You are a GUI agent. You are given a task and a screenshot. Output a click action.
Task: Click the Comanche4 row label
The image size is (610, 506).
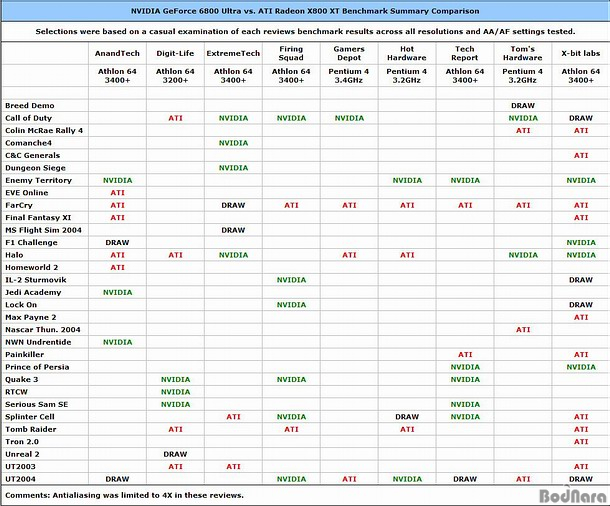pos(28,143)
